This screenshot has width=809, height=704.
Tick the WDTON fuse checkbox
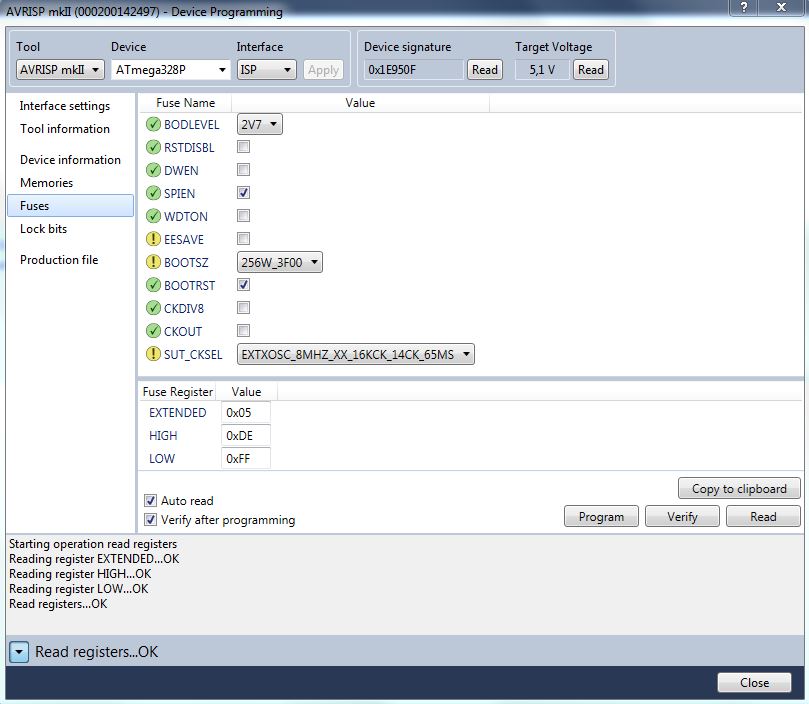[244, 215]
